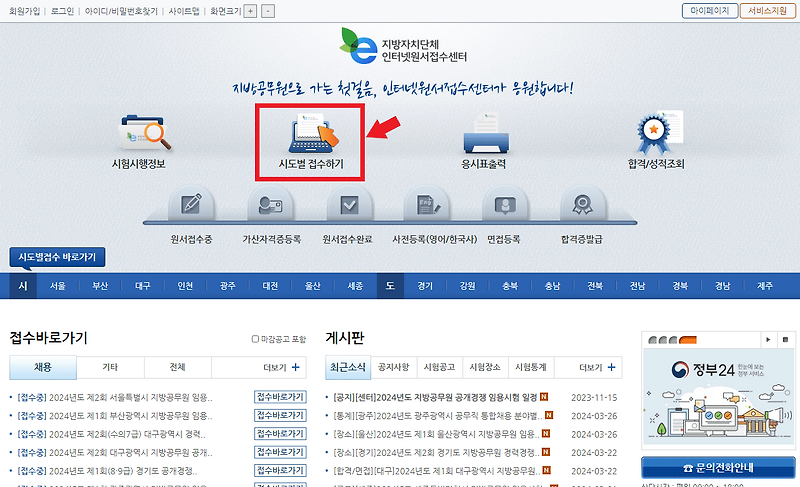Play the banner slideshow

(x=768, y=340)
